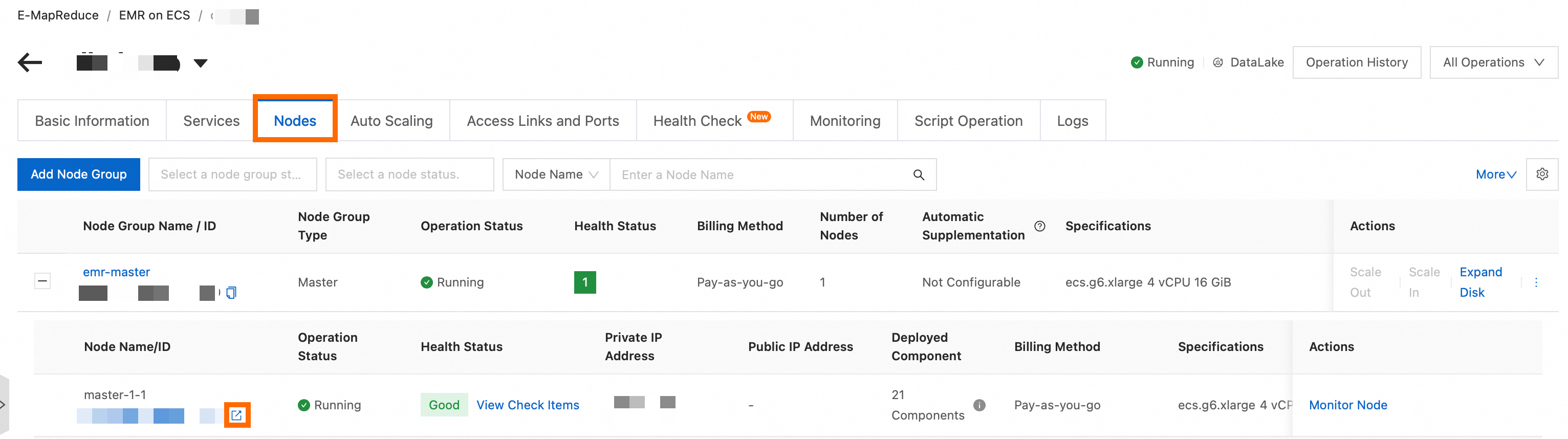Collapse the emr-master node group row
This screenshot has width=1568, height=439.
pos(42,281)
